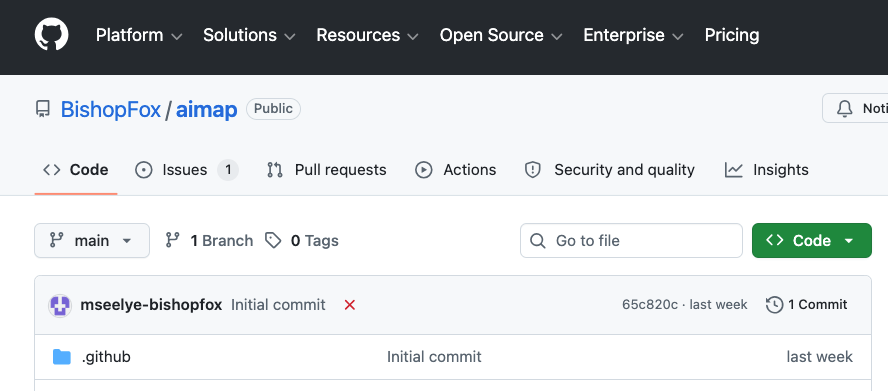Image resolution: width=888 pixels, height=391 pixels.
Task: Click the notifications bell icon
Action: point(844,108)
